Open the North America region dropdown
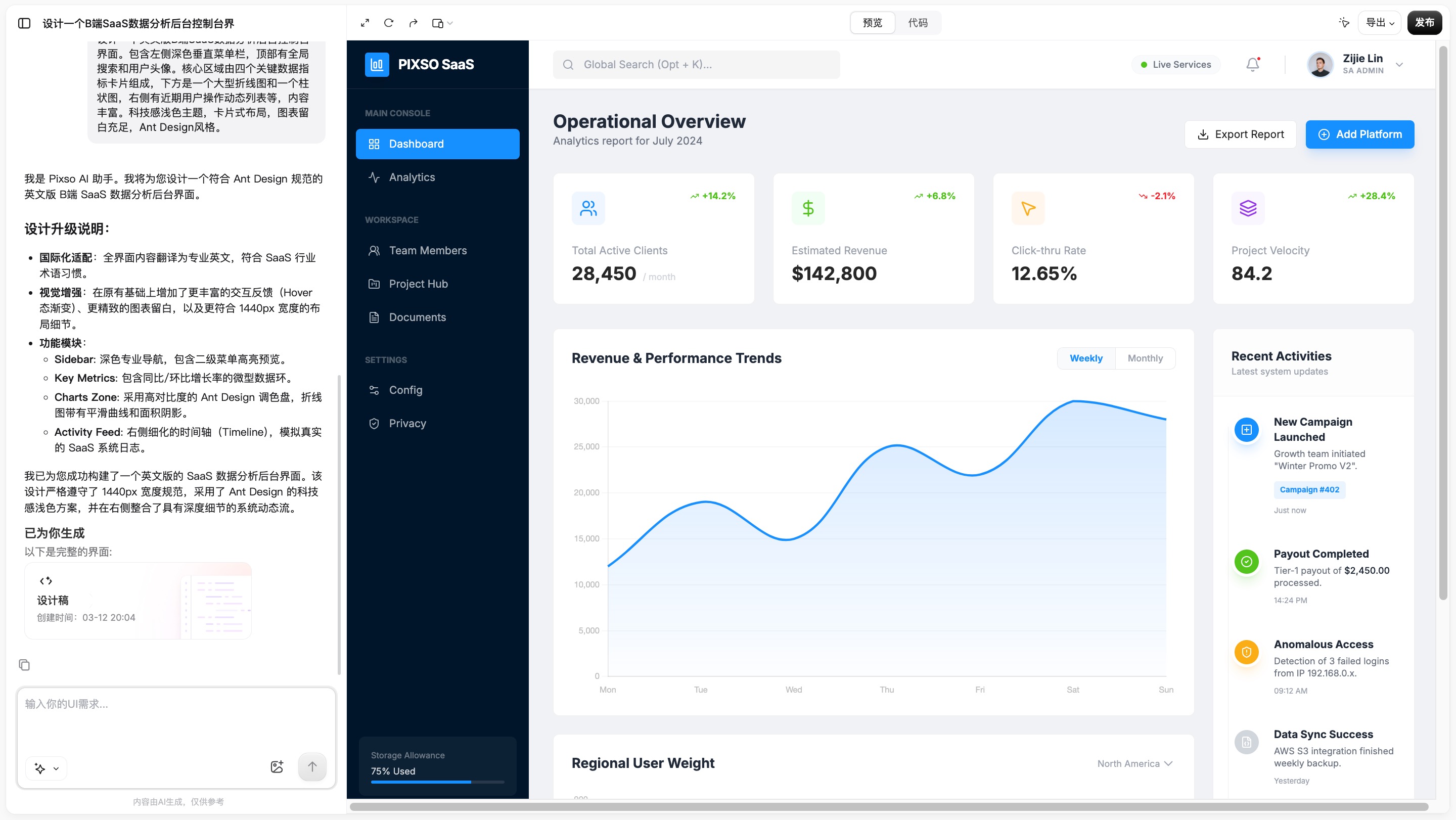Image resolution: width=1456 pixels, height=820 pixels. coord(1135,763)
